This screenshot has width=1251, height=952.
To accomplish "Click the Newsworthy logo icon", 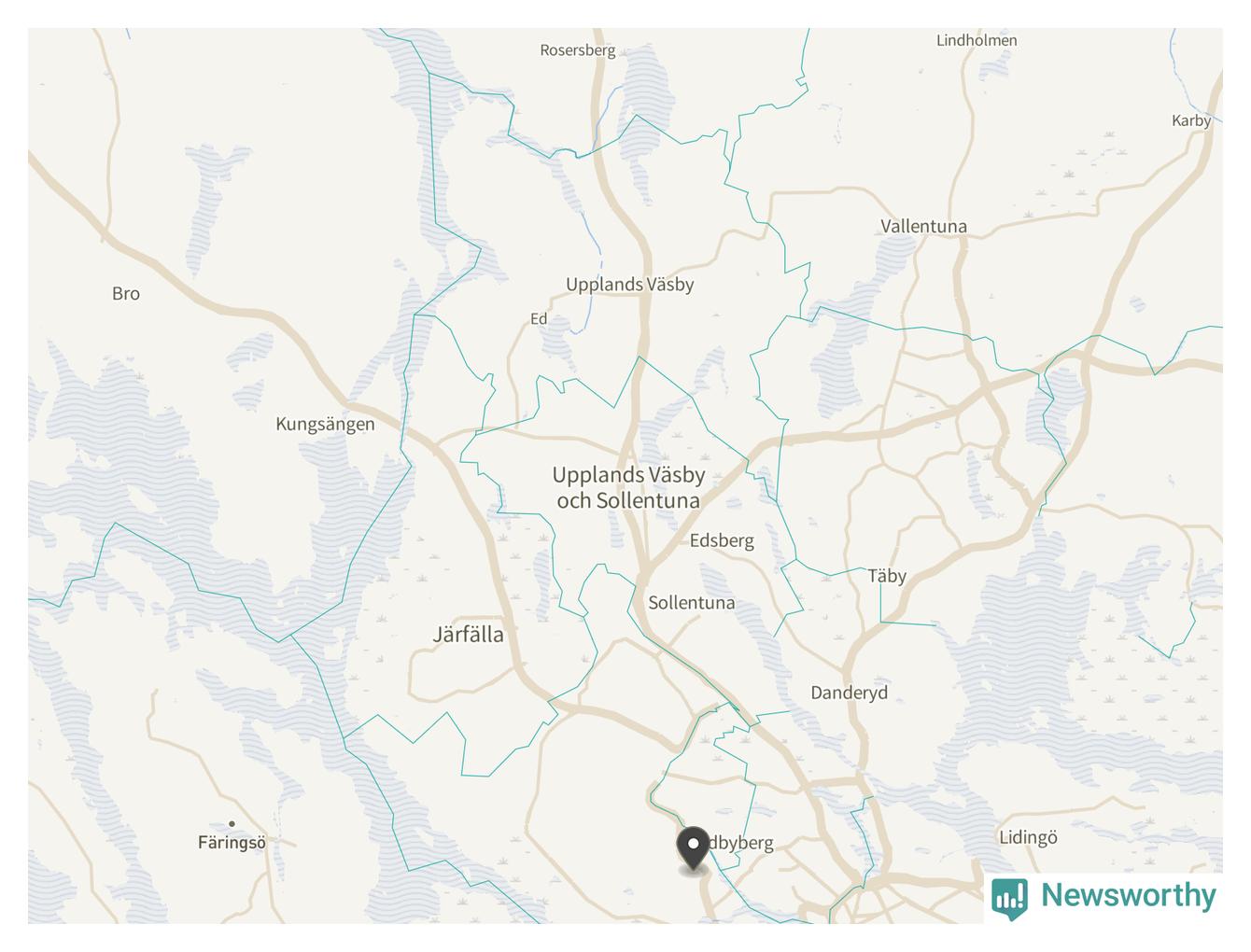I will (x=1009, y=898).
